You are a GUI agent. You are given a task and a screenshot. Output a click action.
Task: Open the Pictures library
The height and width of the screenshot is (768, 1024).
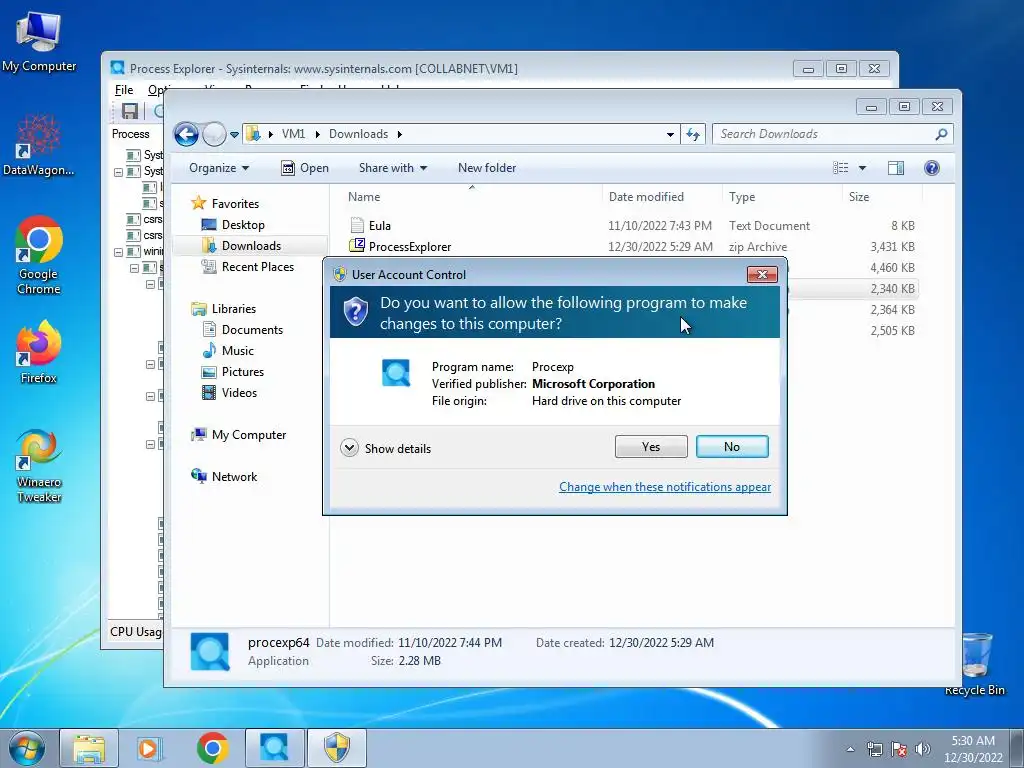click(x=242, y=372)
